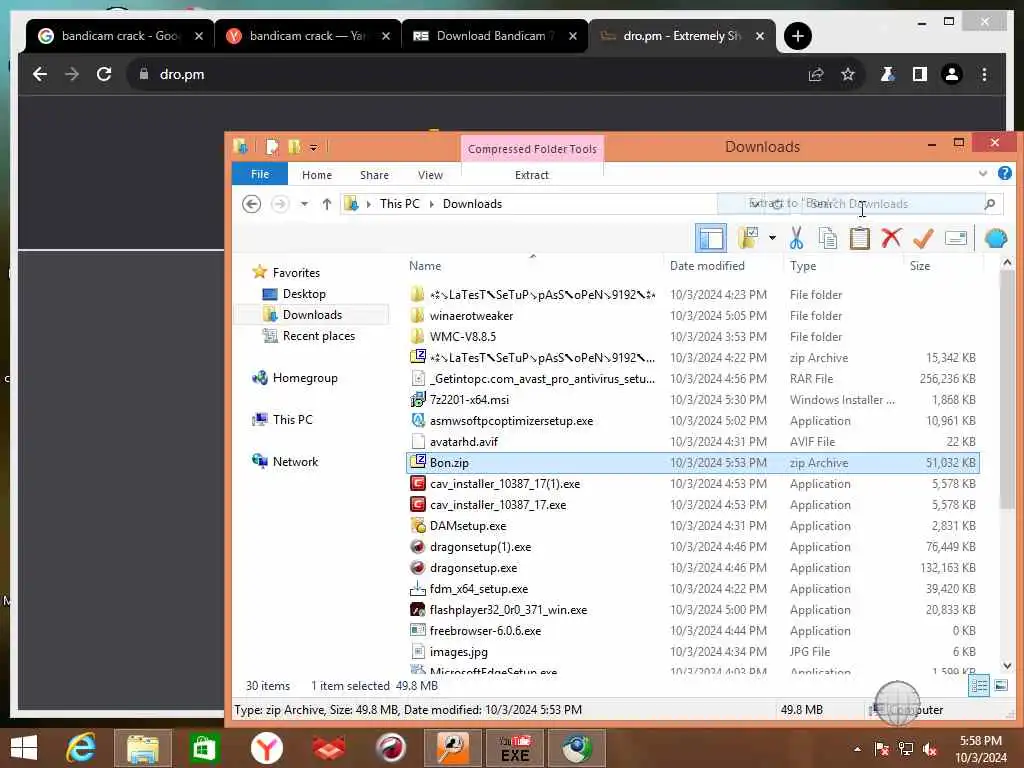Open the Share ribbon tab
This screenshot has height=768, width=1024.
click(x=374, y=175)
